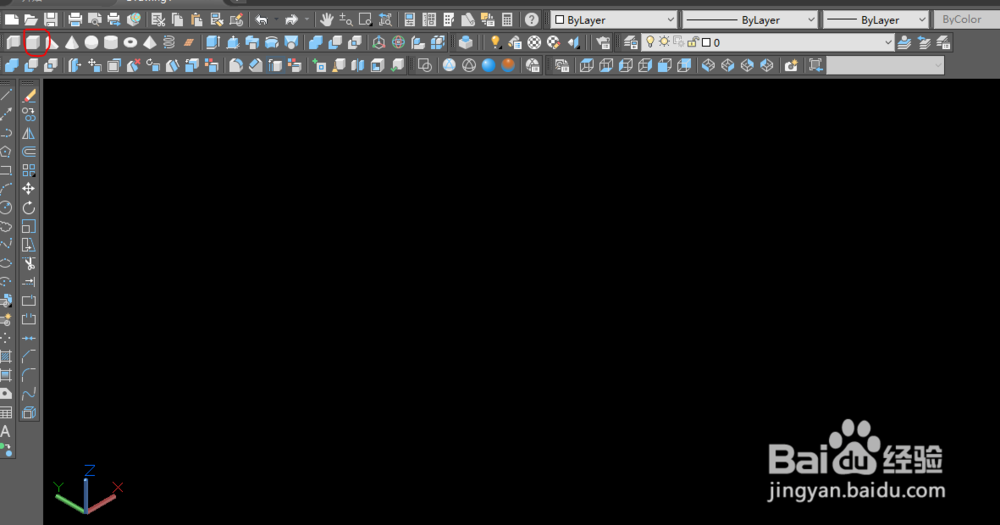Viewport: 1000px width, 525px height.
Task: Click Make Object's Layer Current icon
Action: point(904,43)
